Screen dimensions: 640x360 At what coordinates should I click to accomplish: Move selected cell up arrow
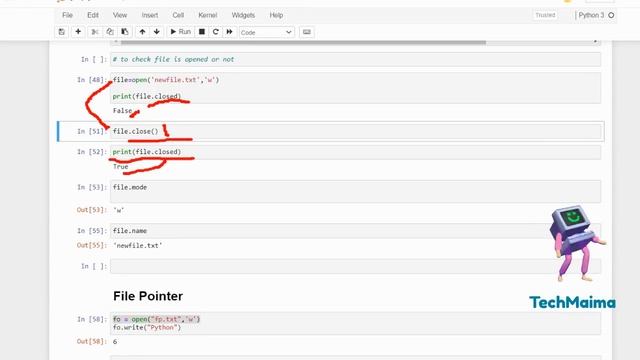tap(142, 32)
